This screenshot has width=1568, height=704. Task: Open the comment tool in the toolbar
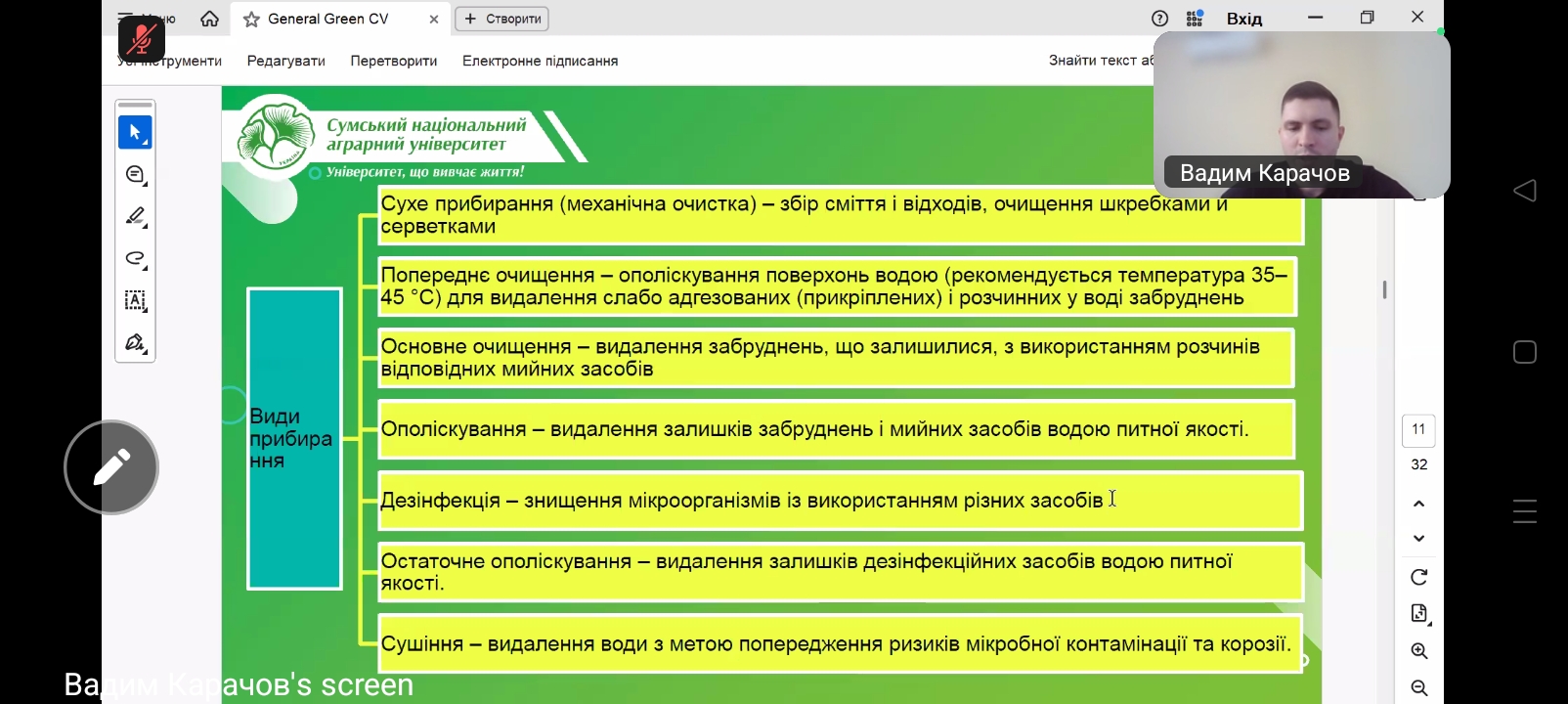coord(135,174)
